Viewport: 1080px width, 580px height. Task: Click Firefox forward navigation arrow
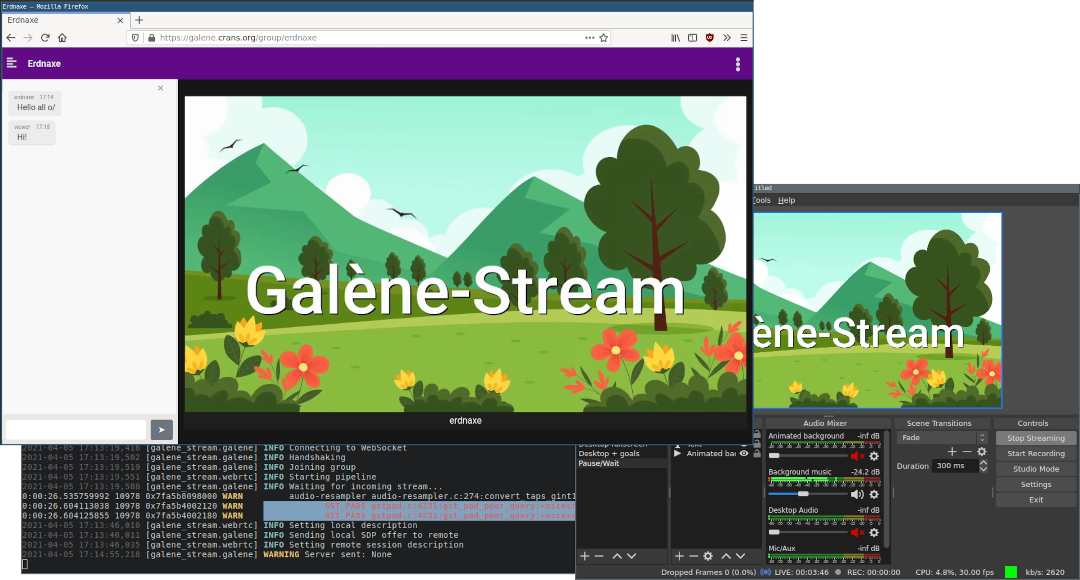coord(28,38)
